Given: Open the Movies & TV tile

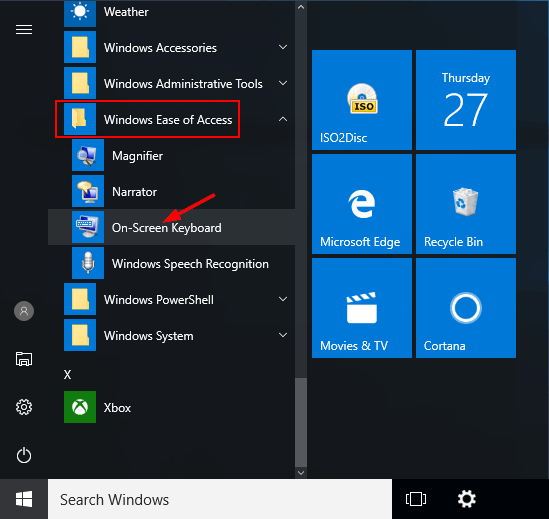Looking at the screenshot, I should 362,308.
